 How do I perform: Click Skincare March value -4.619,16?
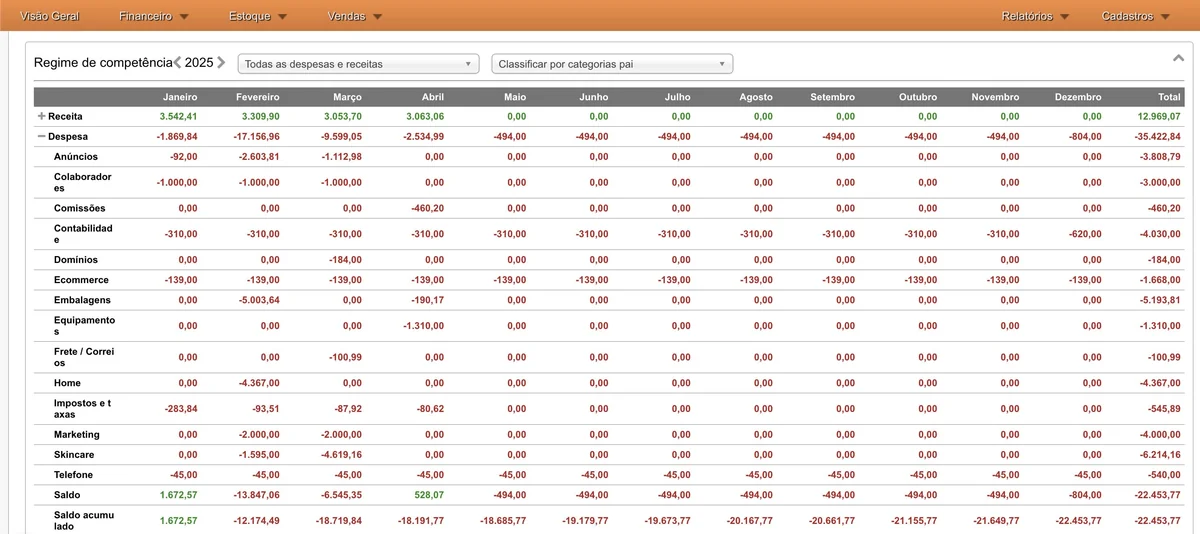(342, 455)
